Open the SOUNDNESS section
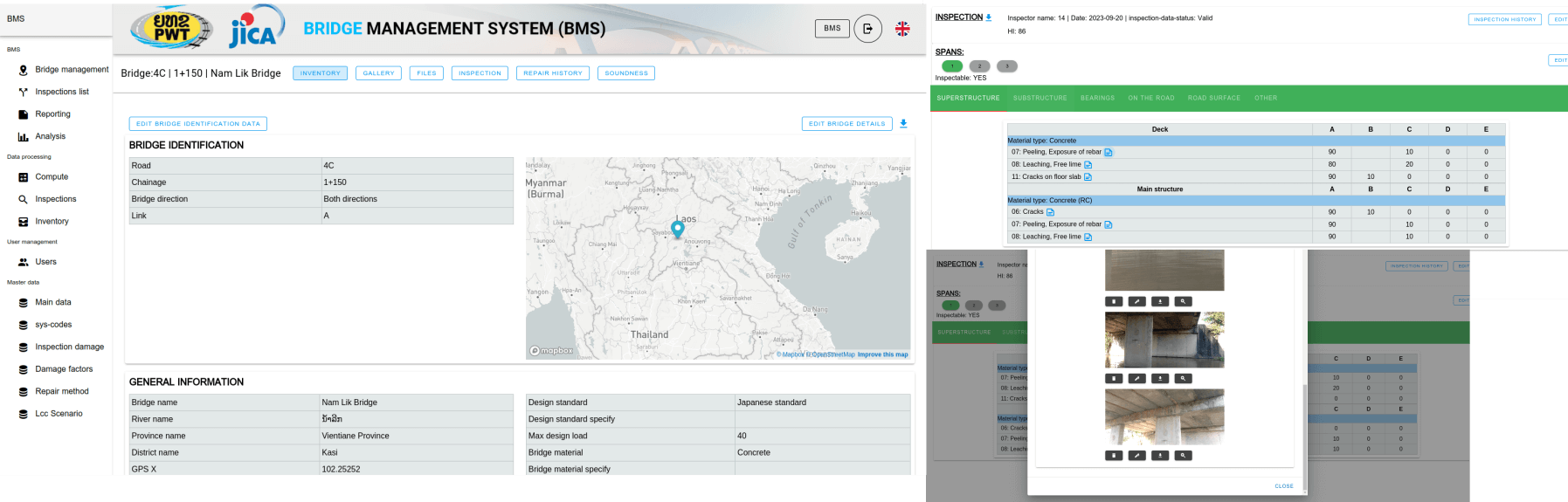 (x=626, y=73)
